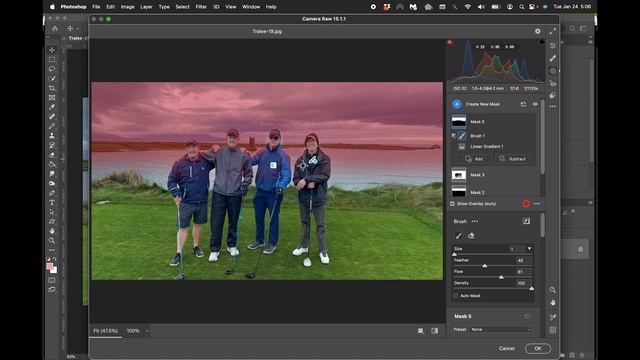Open the Filter menu
This screenshot has width=640, height=360.
point(201,7)
